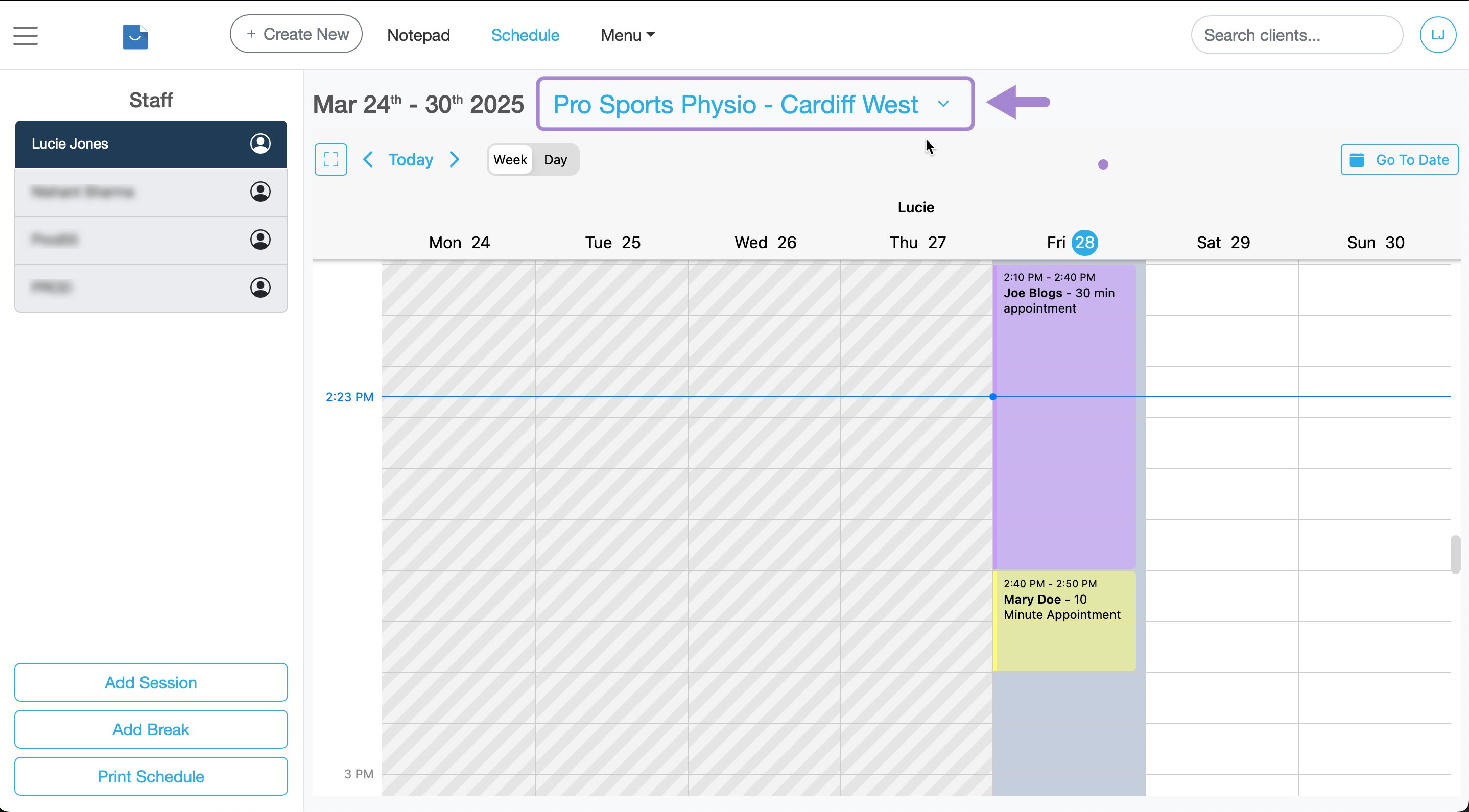Screen dimensions: 1469x812
Task: Switch calendar to Week view
Action: click(510, 160)
